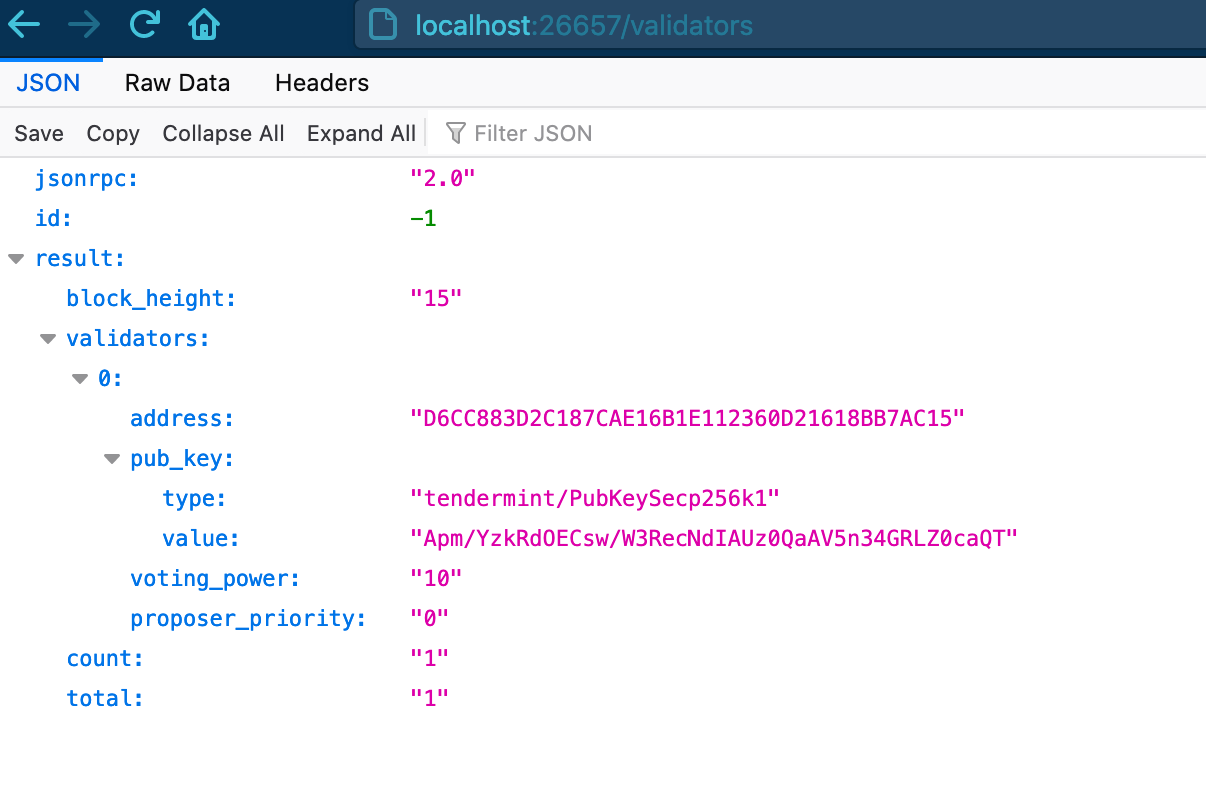Screen dimensions: 1206x806
Task: Collapse validator entry 0
Action: 79,378
